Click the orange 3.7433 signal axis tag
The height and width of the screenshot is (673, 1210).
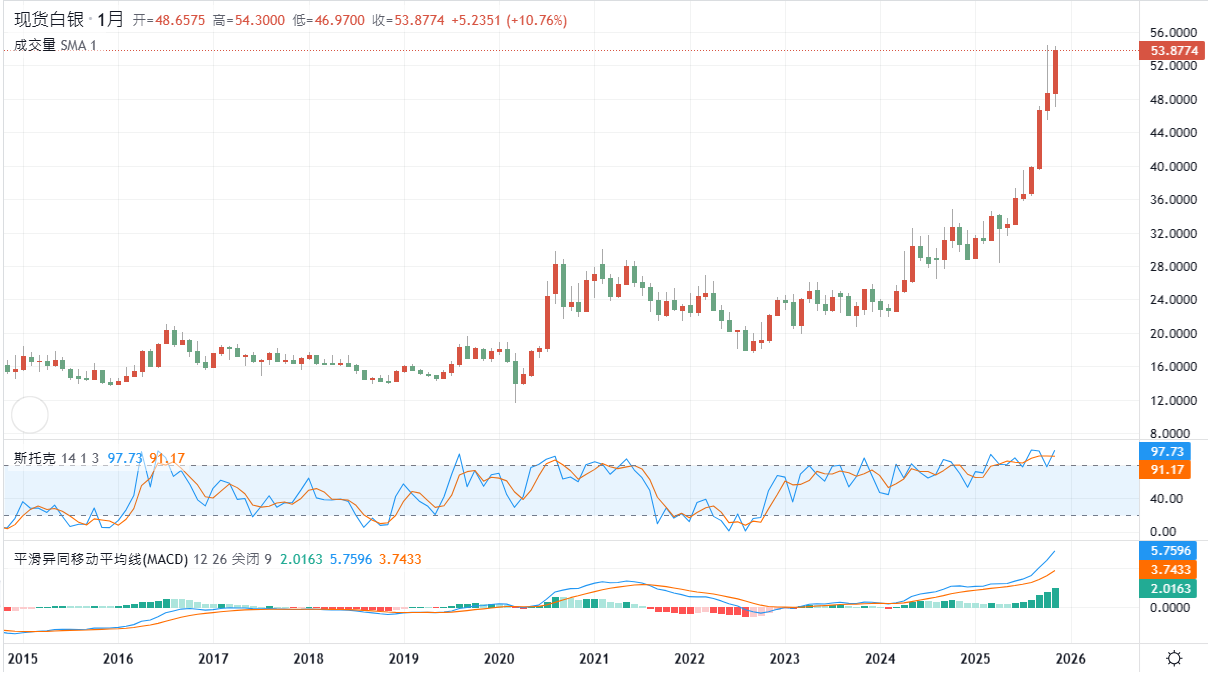(1169, 569)
